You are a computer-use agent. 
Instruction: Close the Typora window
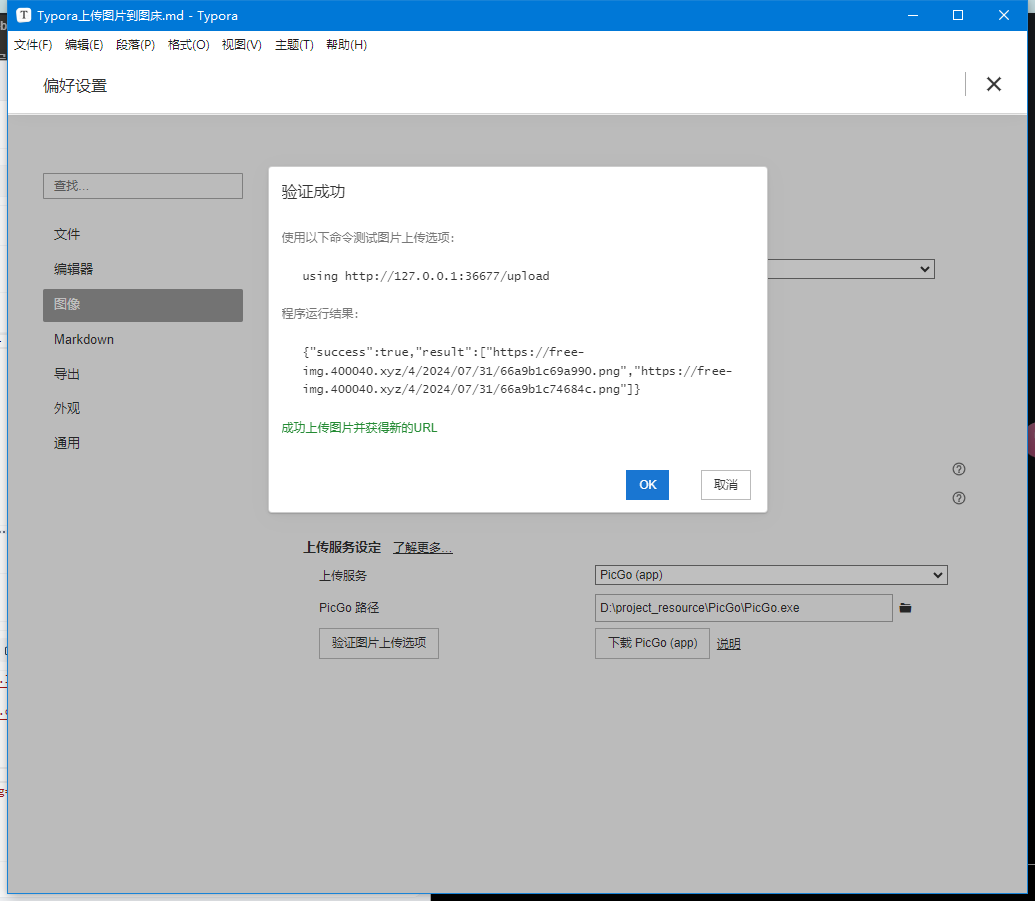point(1004,15)
